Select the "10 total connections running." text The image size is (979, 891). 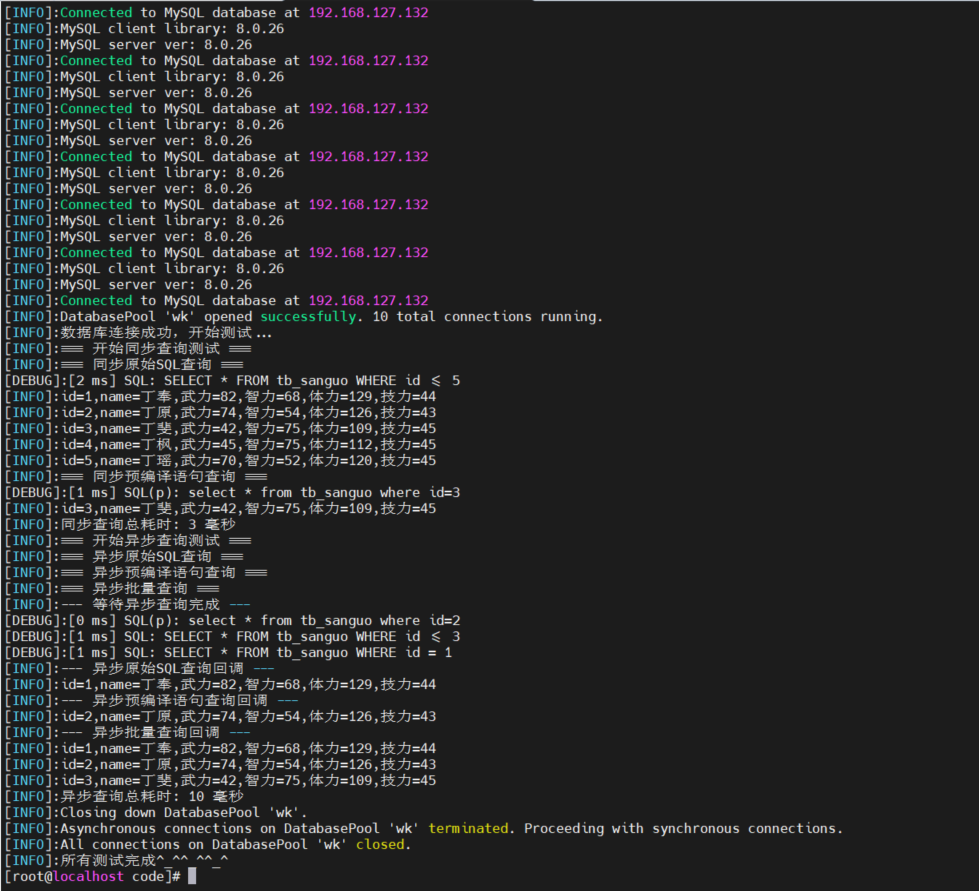pyautogui.click(x=487, y=317)
